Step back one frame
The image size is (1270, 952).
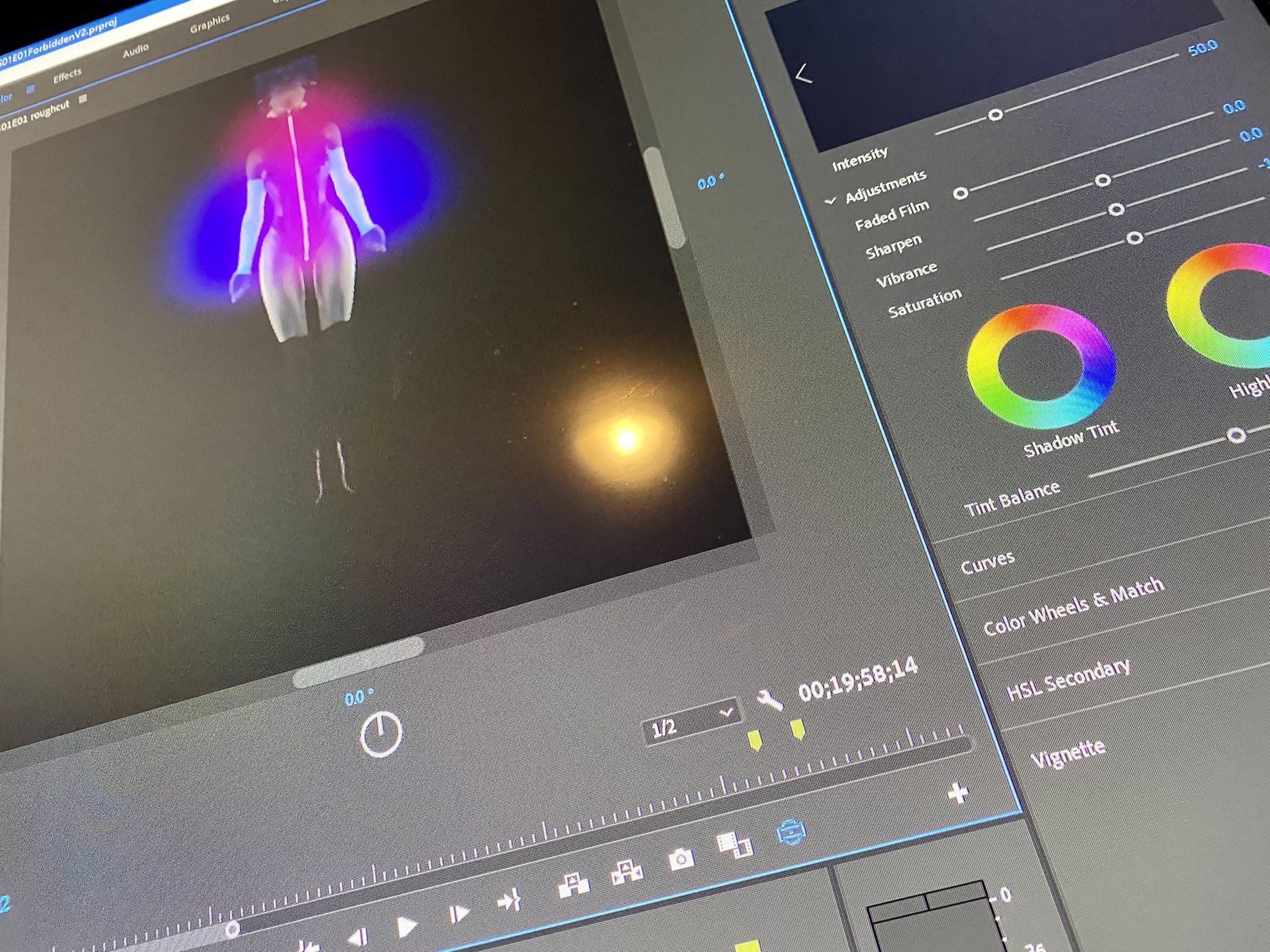tap(357, 938)
